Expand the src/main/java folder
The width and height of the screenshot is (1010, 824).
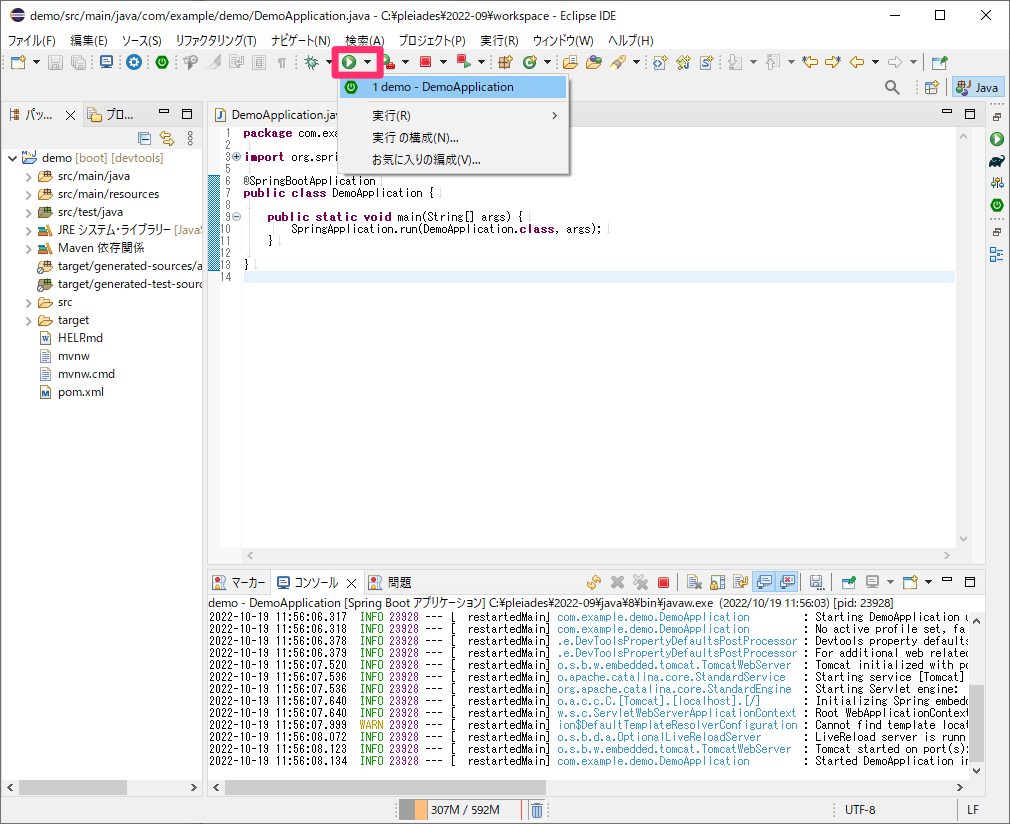tap(28, 177)
